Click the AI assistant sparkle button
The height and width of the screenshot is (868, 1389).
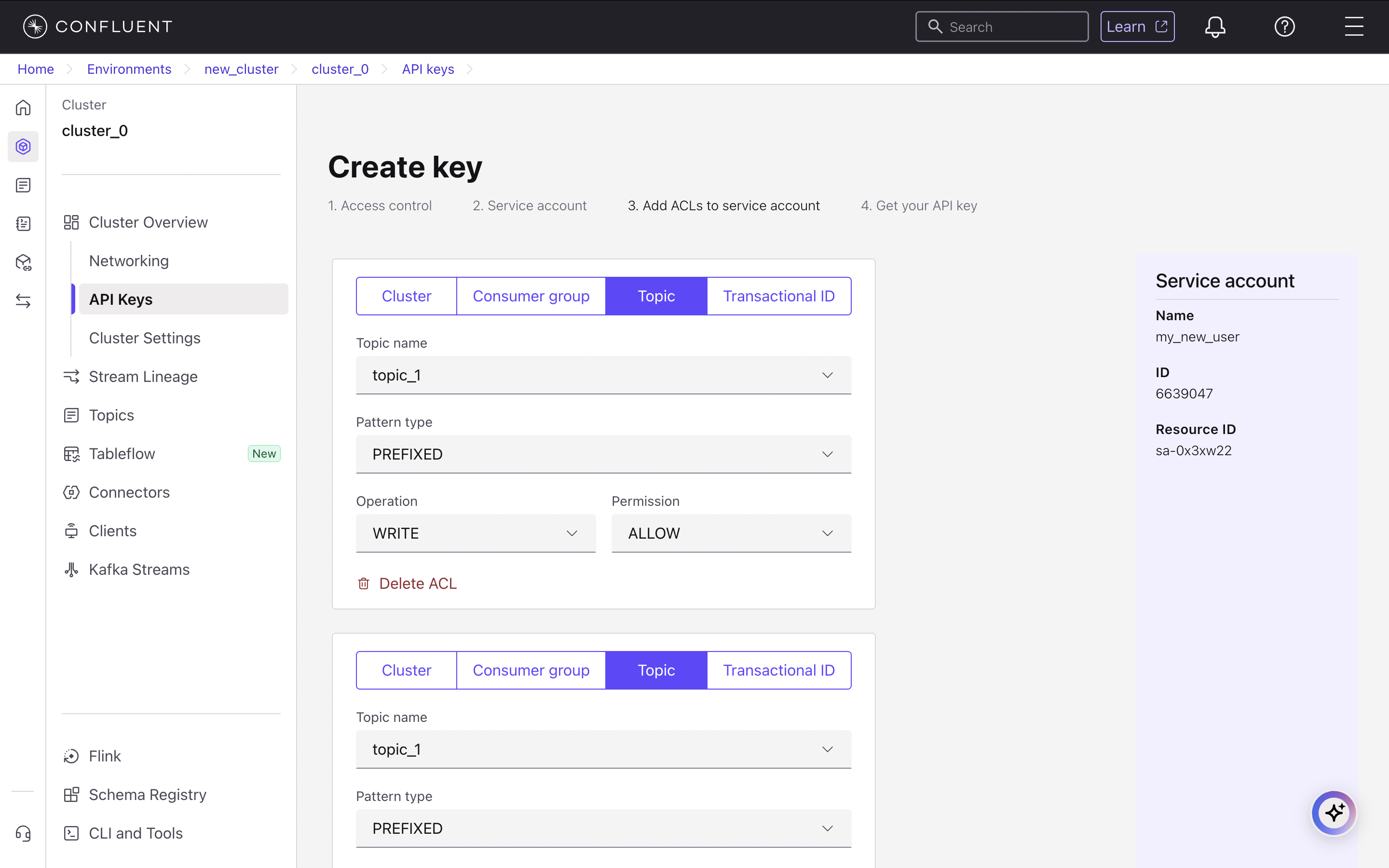(x=1334, y=813)
